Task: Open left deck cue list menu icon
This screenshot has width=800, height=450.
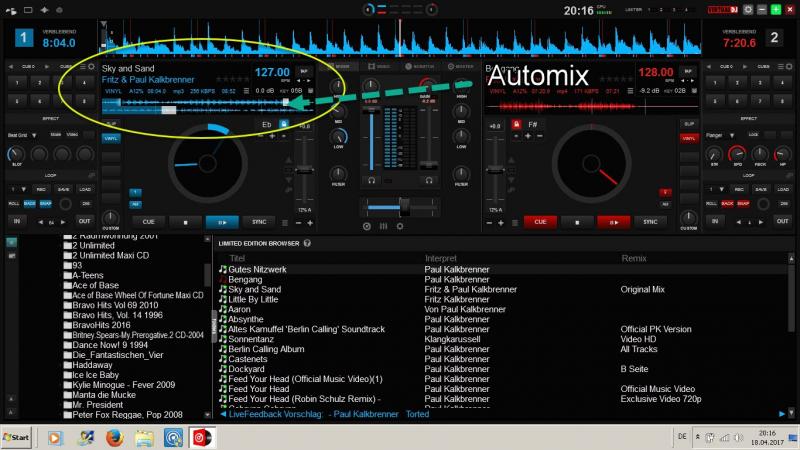Action: pyautogui.click(x=83, y=67)
